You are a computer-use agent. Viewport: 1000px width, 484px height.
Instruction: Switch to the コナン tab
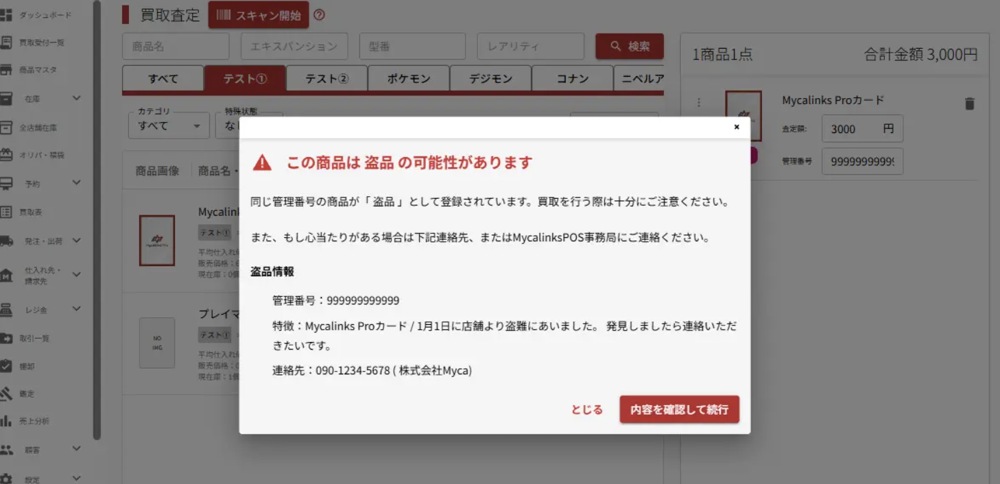(x=572, y=79)
